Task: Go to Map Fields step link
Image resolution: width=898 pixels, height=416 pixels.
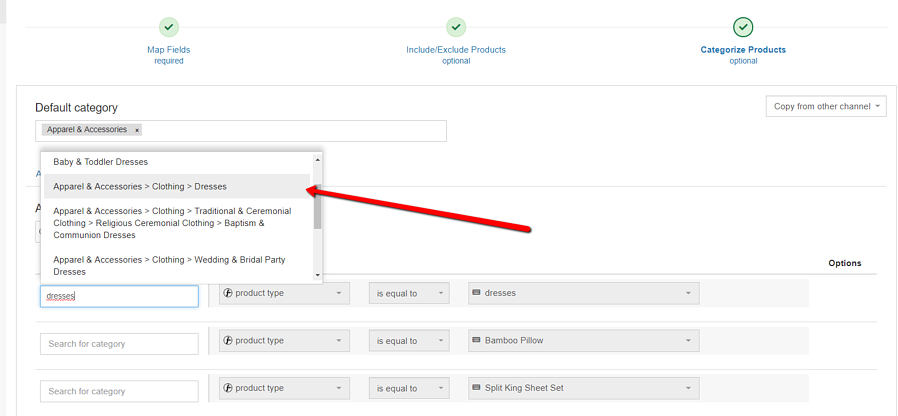Action: tap(168, 50)
